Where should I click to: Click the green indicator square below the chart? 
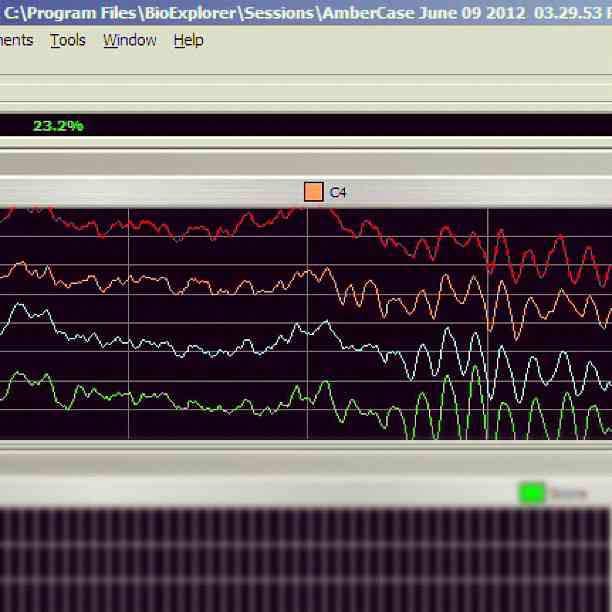pyautogui.click(x=532, y=492)
